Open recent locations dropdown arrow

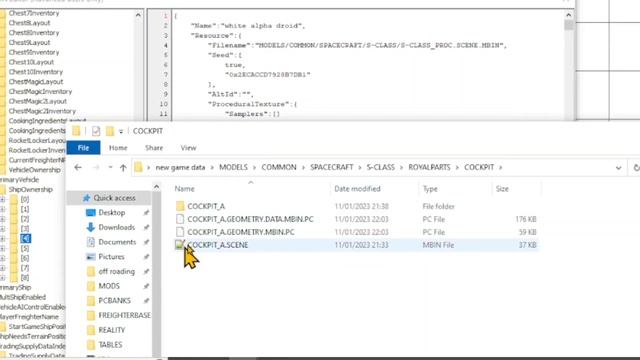110,167
